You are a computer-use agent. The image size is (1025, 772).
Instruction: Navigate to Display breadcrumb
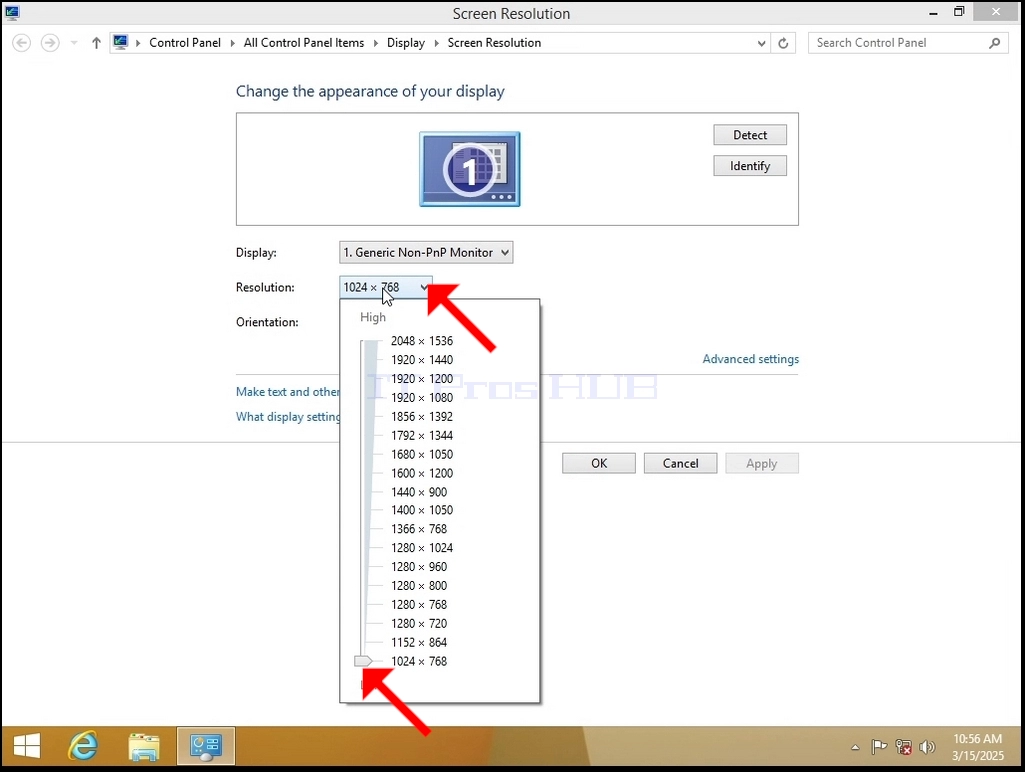coord(405,42)
